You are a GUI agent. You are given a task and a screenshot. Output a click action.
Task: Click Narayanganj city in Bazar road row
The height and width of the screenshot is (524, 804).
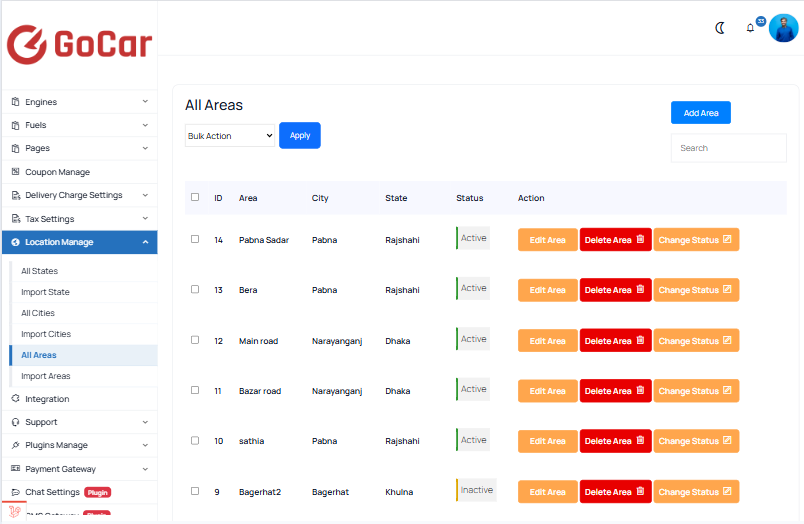(337, 391)
